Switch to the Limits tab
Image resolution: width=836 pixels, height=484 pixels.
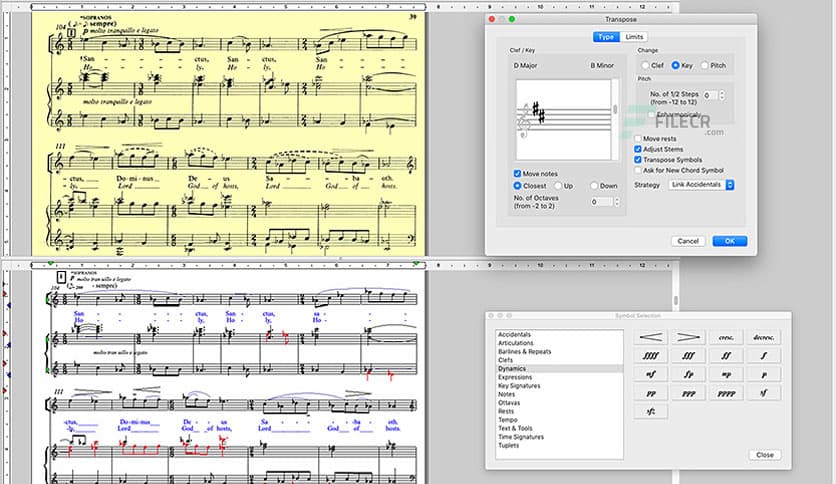[634, 37]
